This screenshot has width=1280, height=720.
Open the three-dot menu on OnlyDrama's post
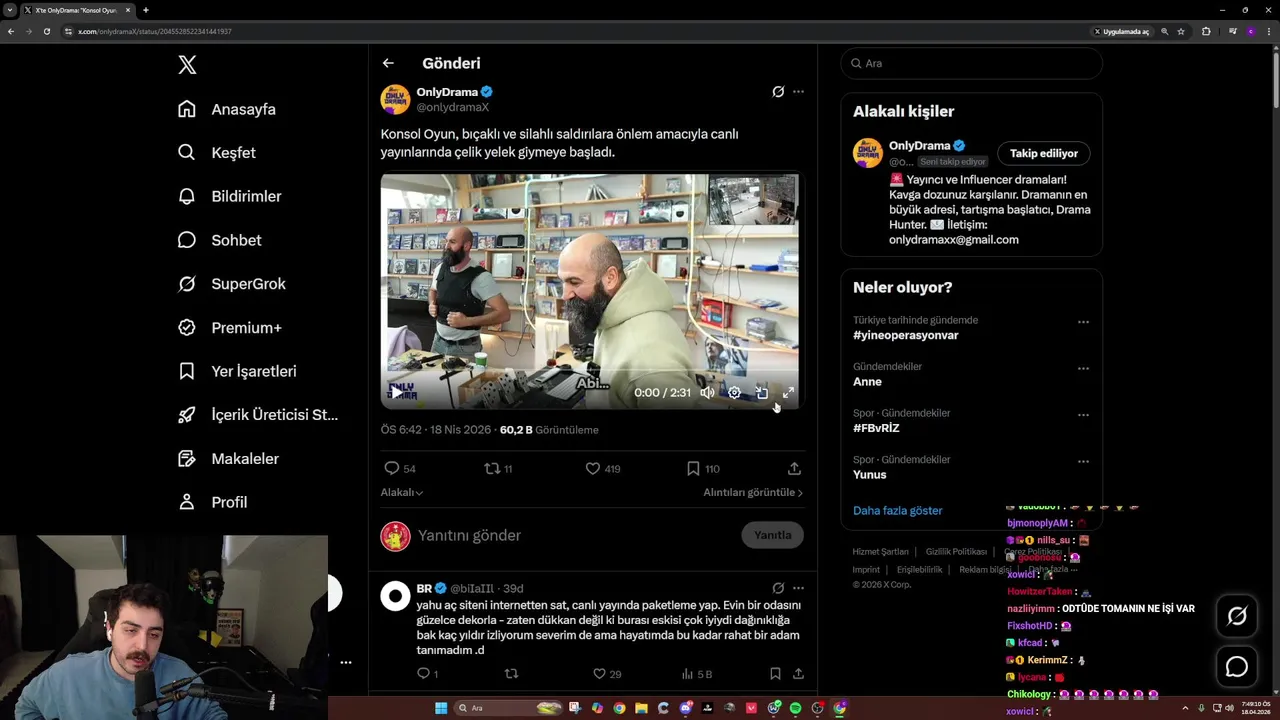798,91
